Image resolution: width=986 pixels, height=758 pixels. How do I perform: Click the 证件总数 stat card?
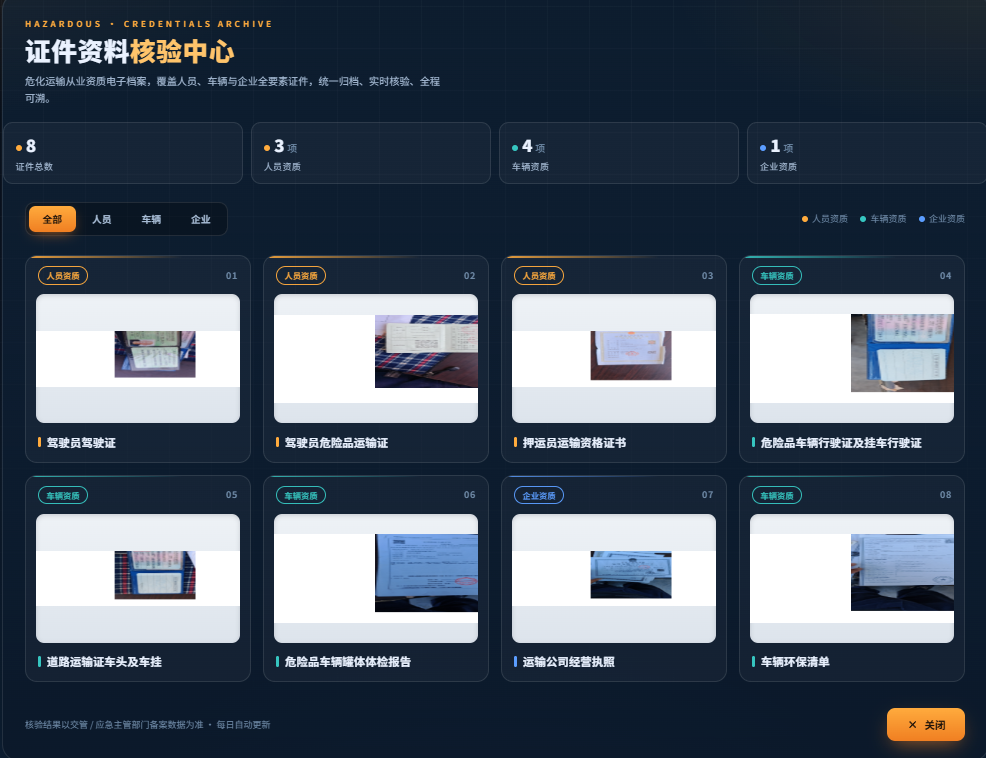tap(123, 153)
